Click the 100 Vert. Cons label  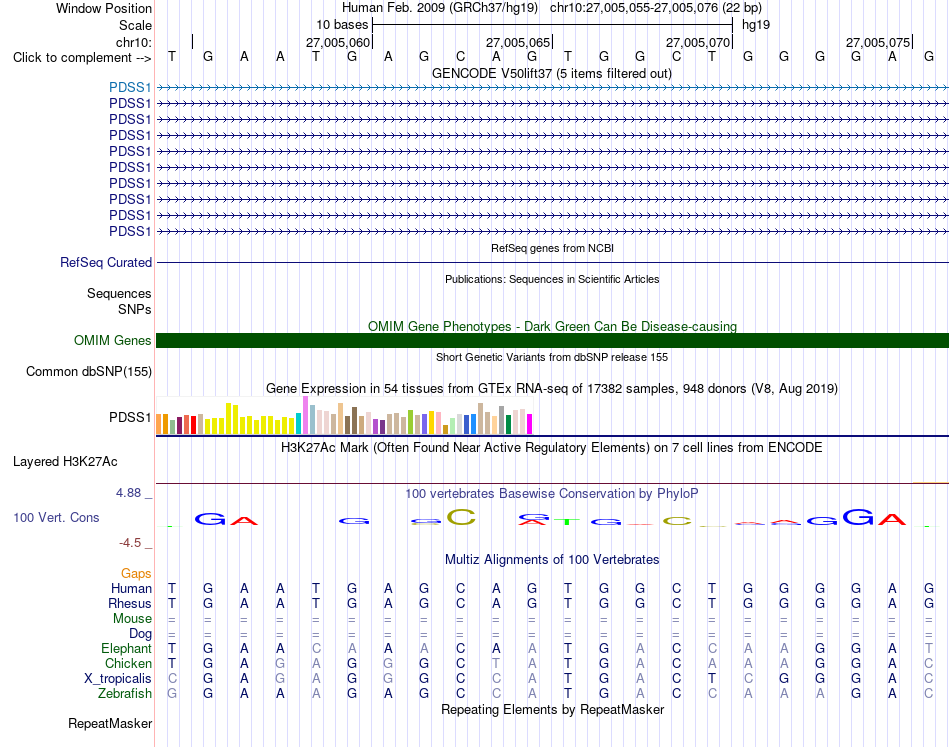click(x=56, y=517)
